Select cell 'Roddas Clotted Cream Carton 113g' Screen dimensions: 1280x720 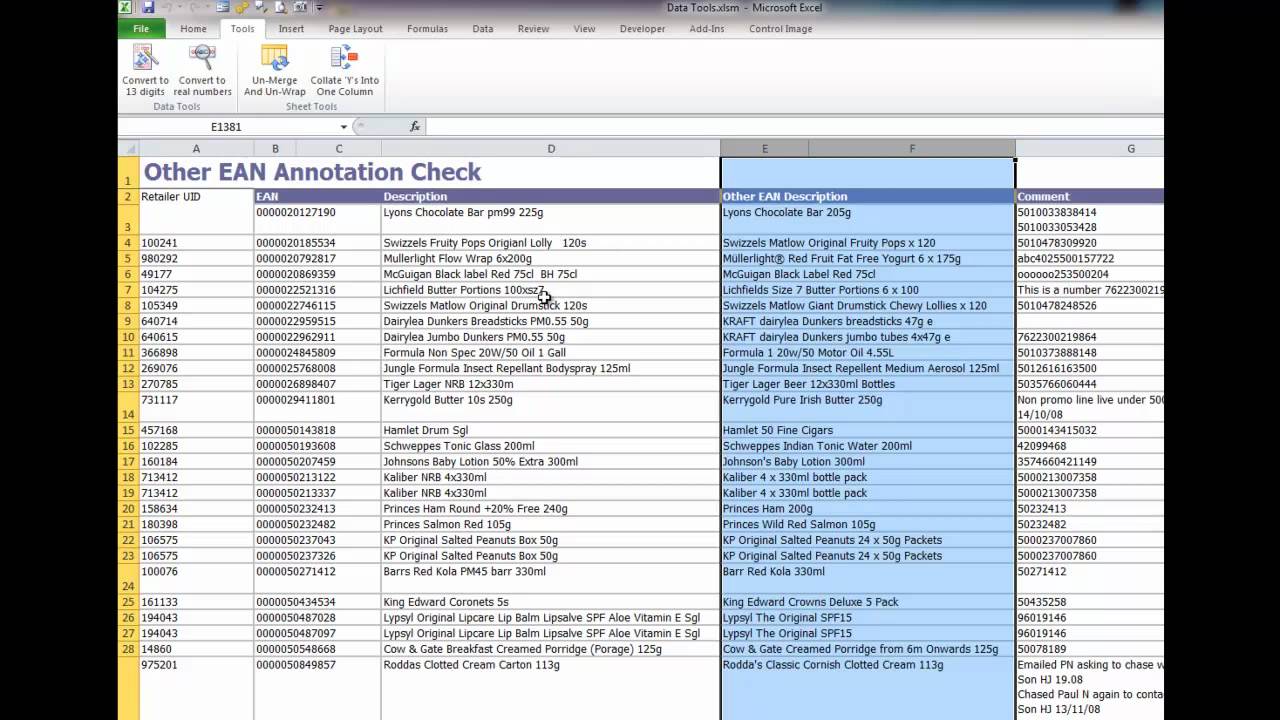pos(551,689)
